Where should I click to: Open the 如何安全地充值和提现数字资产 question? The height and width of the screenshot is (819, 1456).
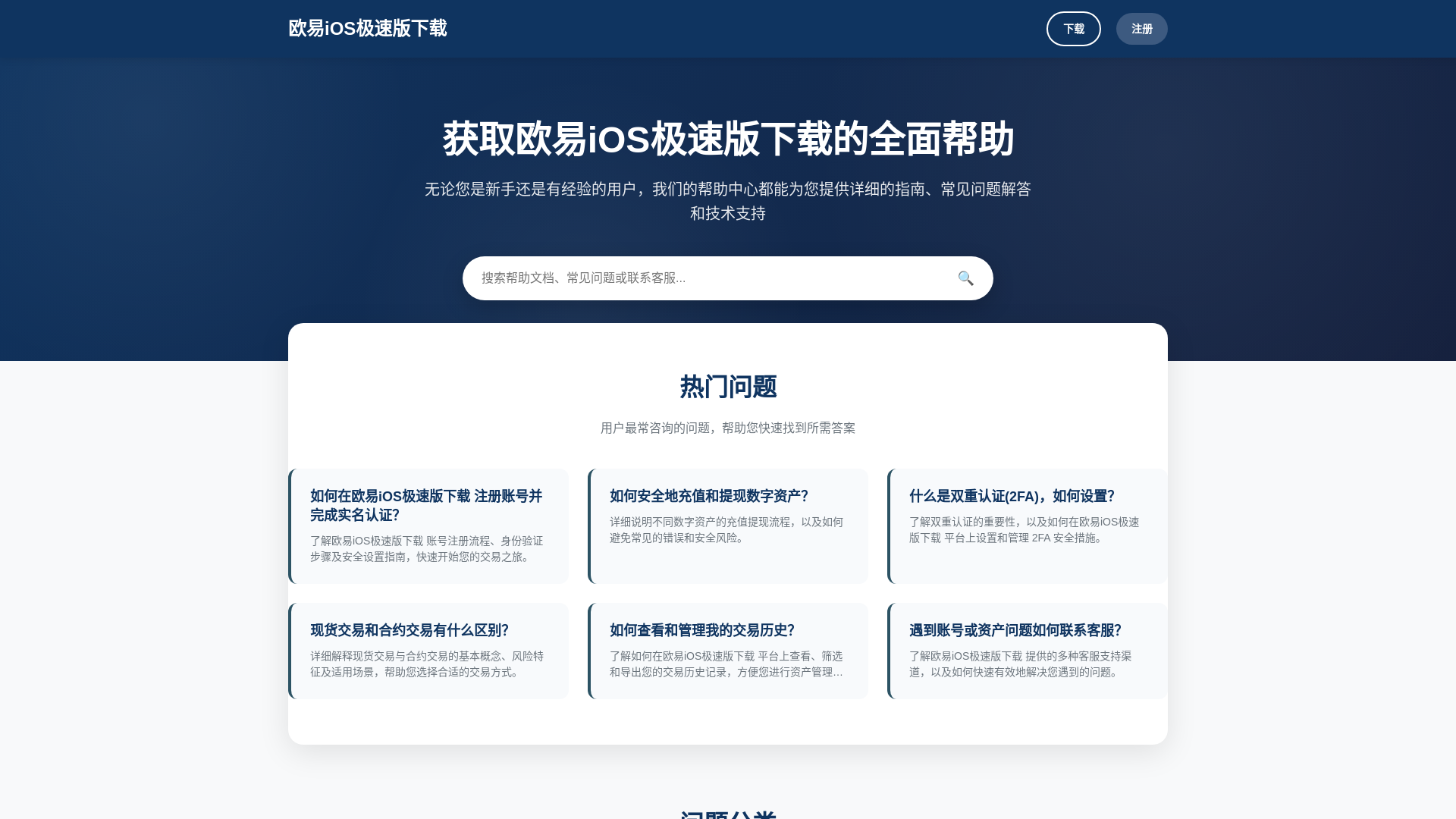728,526
